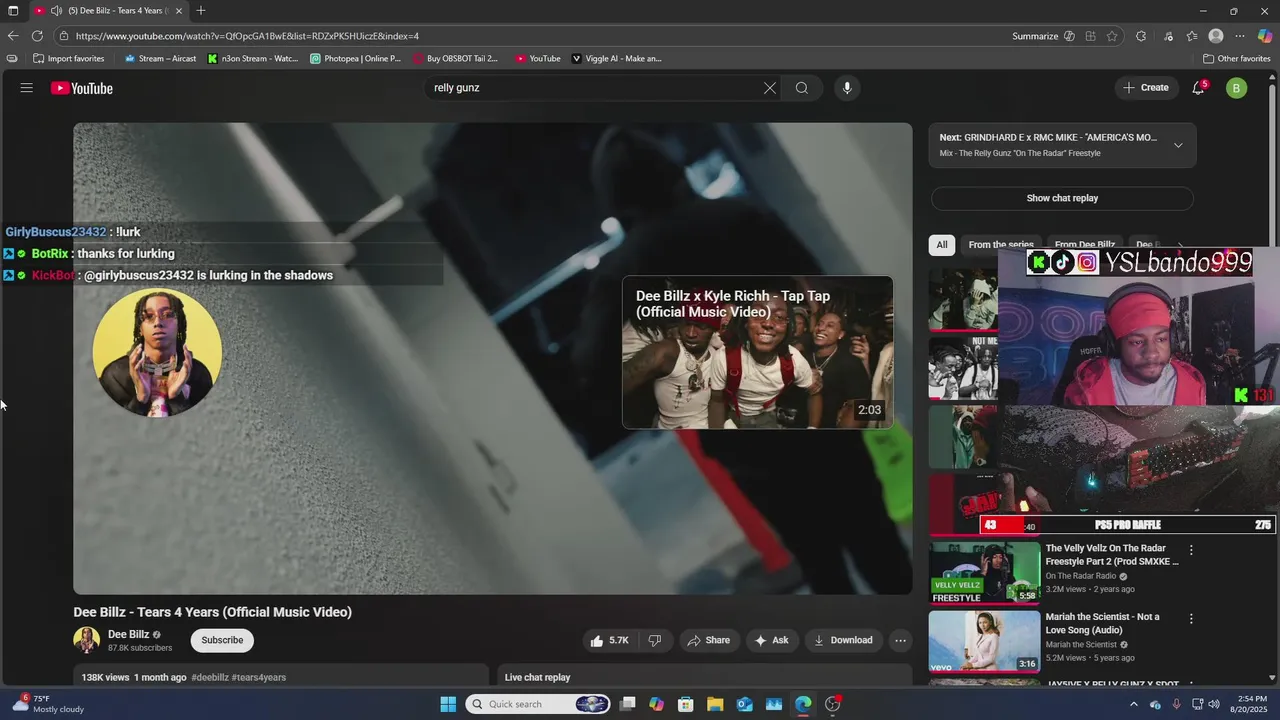Open 'Not a Love Song (Audio)' title
Screen dimensions: 1280x720
click(x=1102, y=623)
